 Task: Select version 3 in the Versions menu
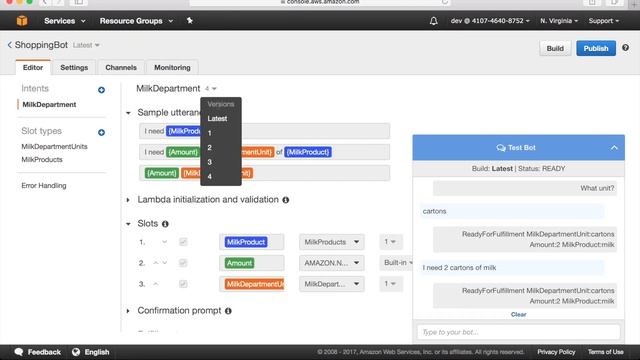209,162
